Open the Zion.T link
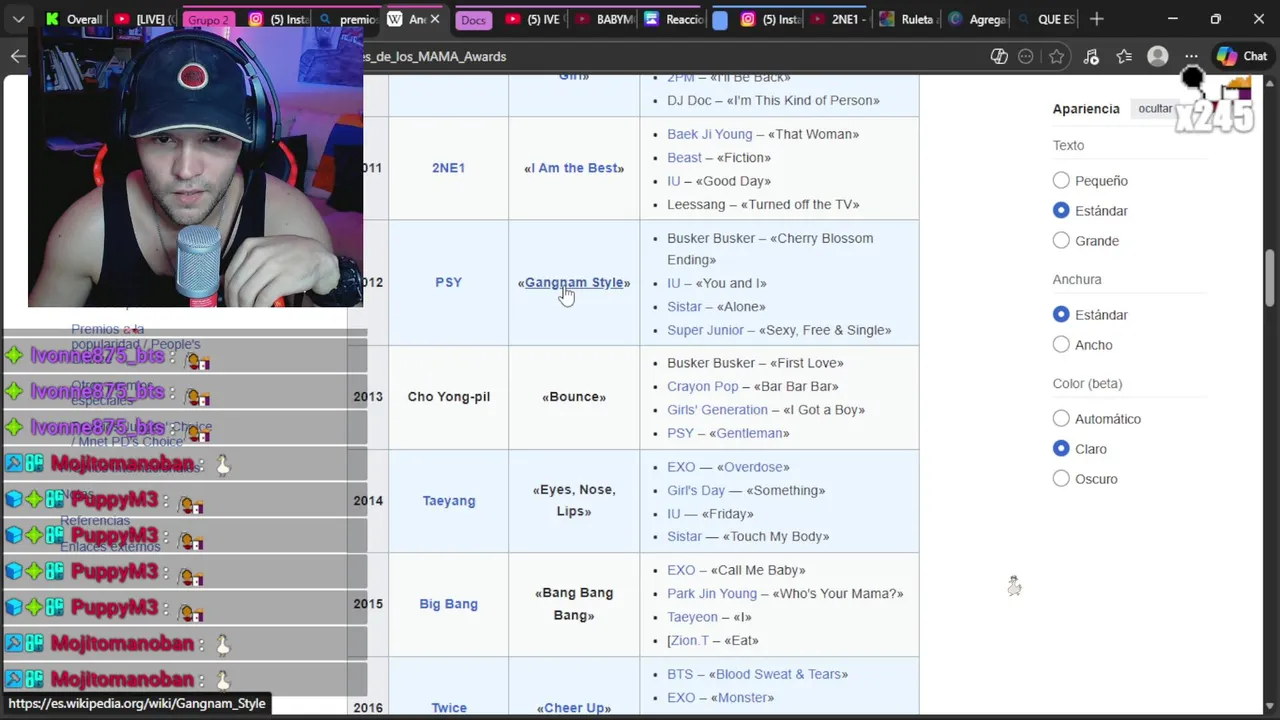The height and width of the screenshot is (720, 1280). pos(690,641)
